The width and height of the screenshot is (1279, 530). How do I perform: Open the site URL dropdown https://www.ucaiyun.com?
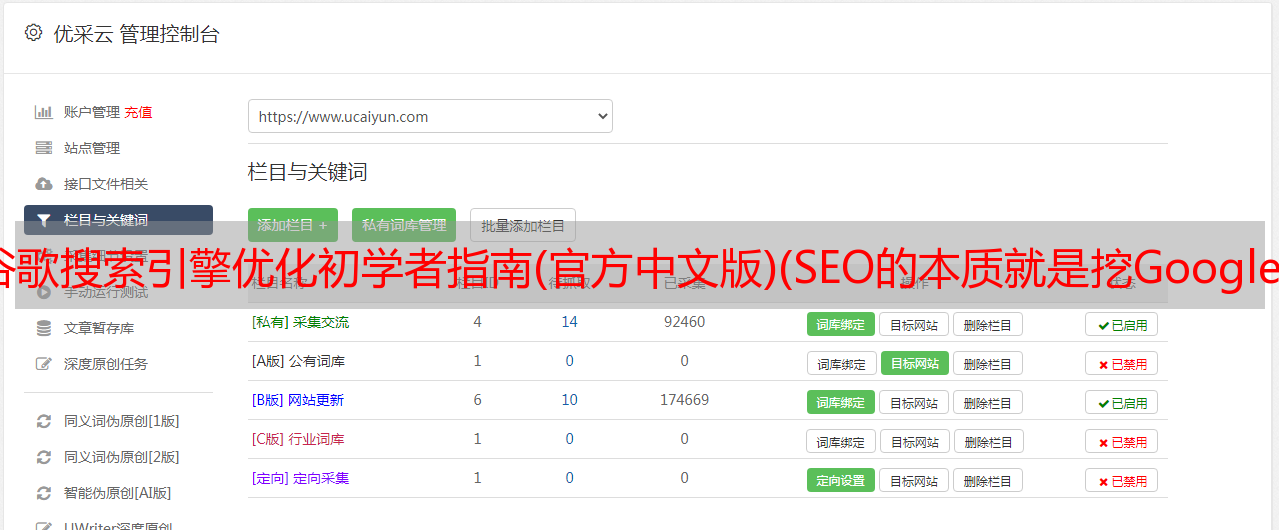(x=430, y=116)
